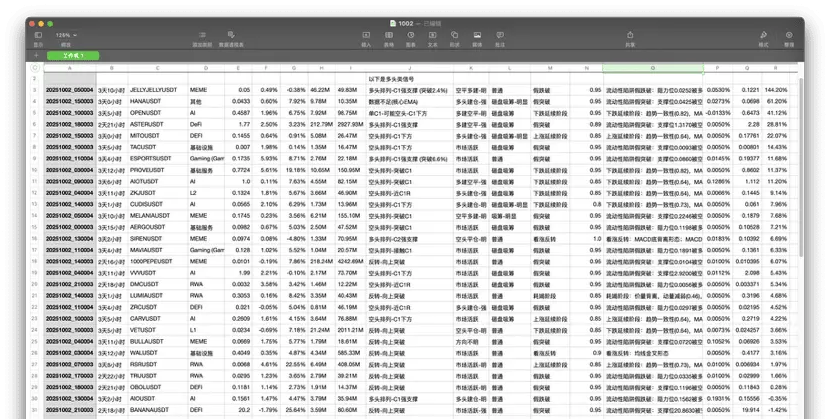Click the 4242.69M cell
Screen dimensions: 830x419
350,261
